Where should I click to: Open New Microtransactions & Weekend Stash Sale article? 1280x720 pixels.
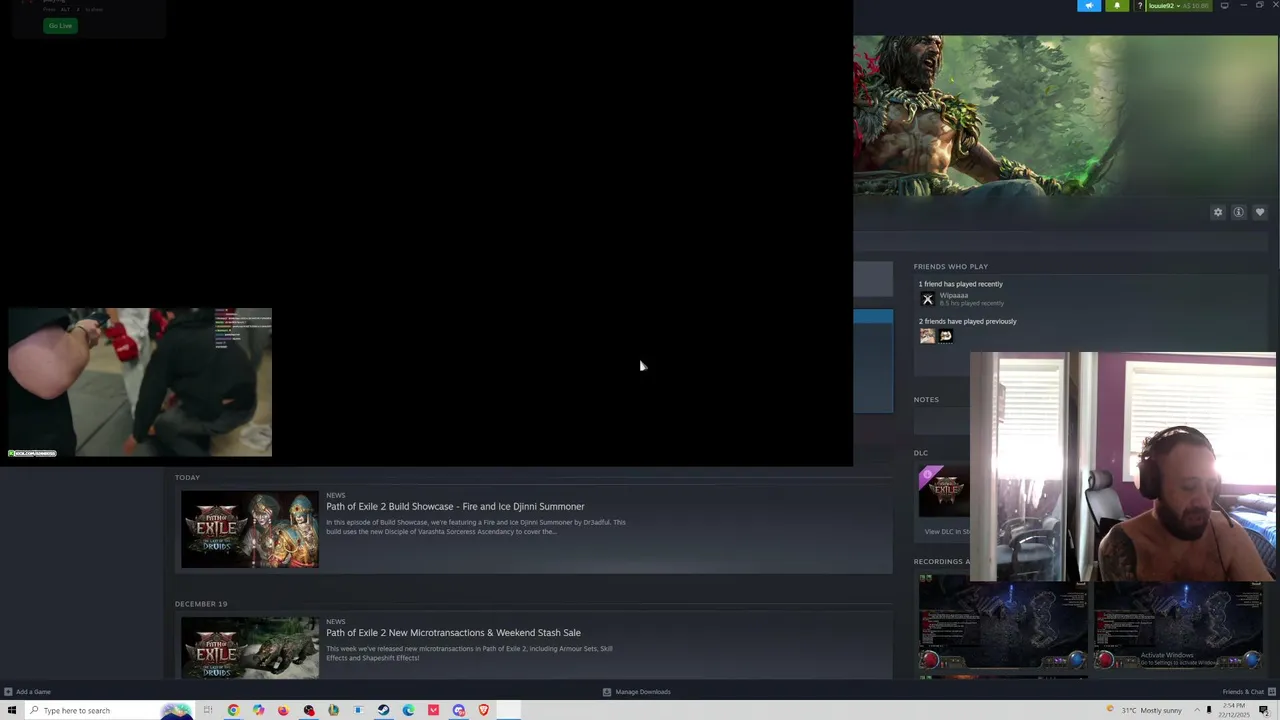pyautogui.click(x=453, y=632)
